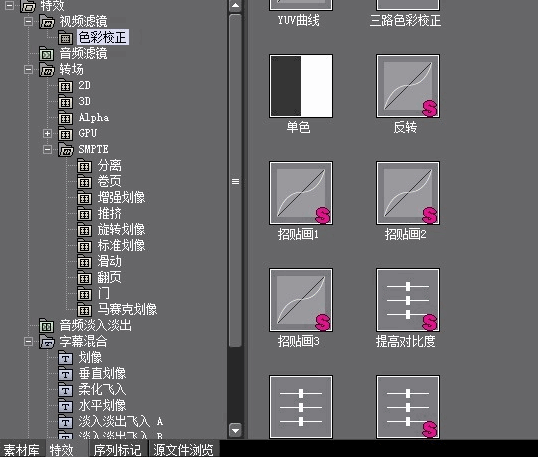
Task: Collapse the SMPTE folder
Action: point(47,149)
